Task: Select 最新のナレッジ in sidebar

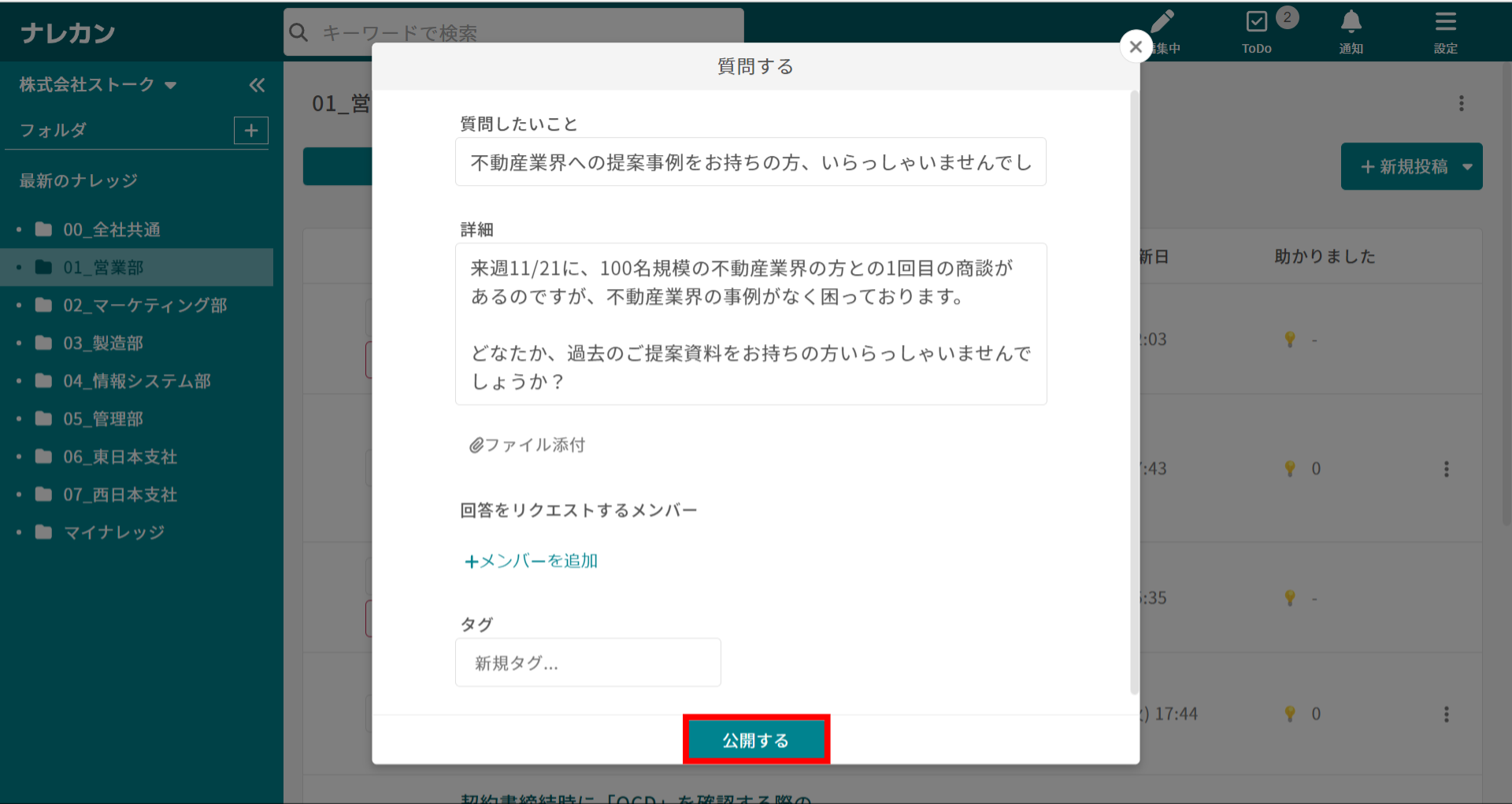Action: 79,180
